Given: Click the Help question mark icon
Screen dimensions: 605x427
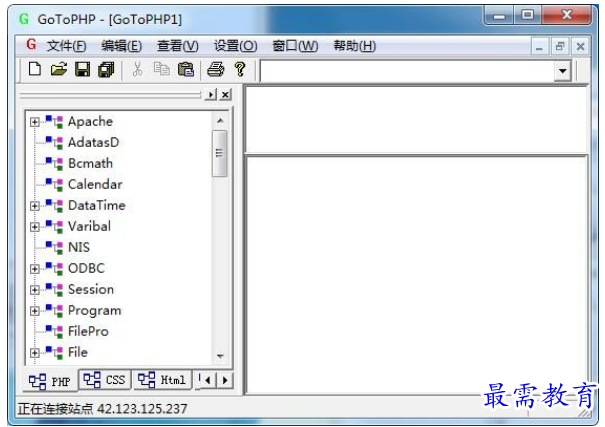Looking at the screenshot, I should 240,69.
